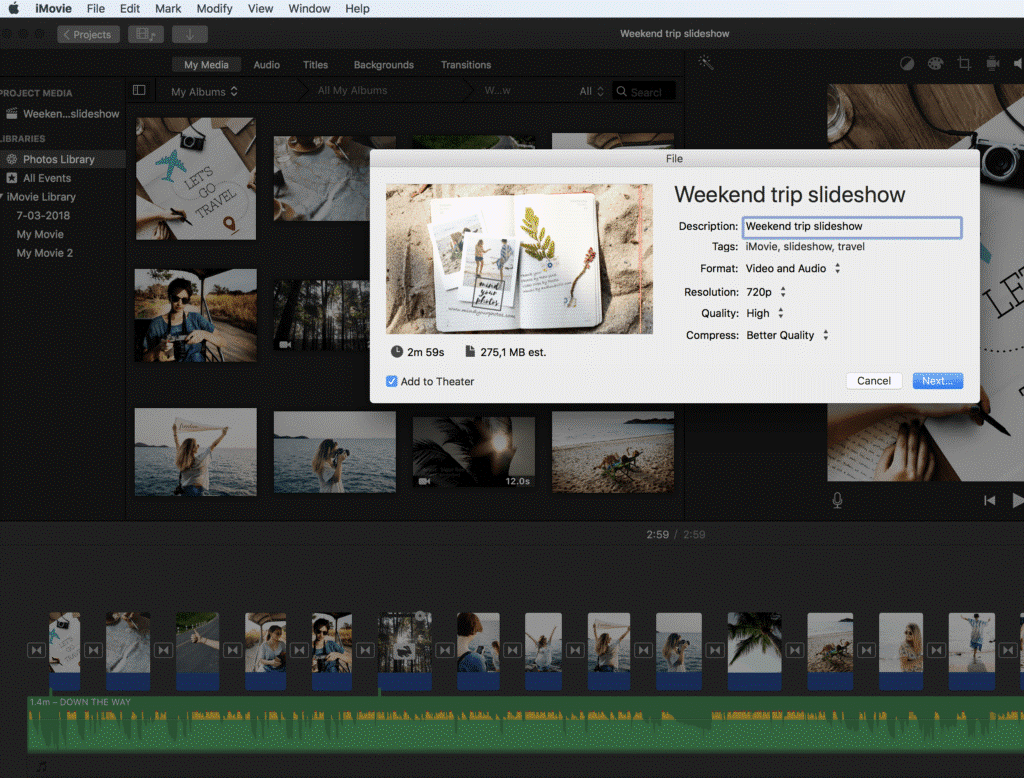Open the Resolution 720p dropdown
Image resolution: width=1024 pixels, height=778 pixels.
click(x=766, y=292)
